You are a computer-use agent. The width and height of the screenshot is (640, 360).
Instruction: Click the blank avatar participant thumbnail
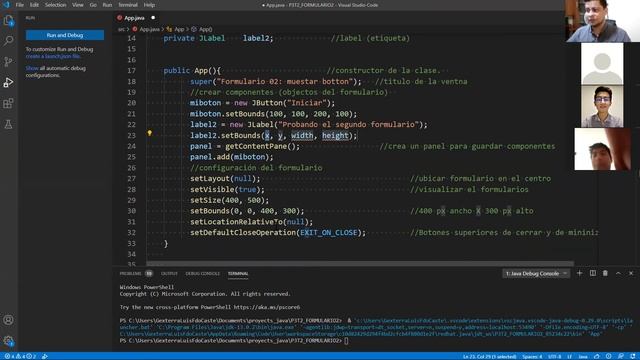click(602, 64)
